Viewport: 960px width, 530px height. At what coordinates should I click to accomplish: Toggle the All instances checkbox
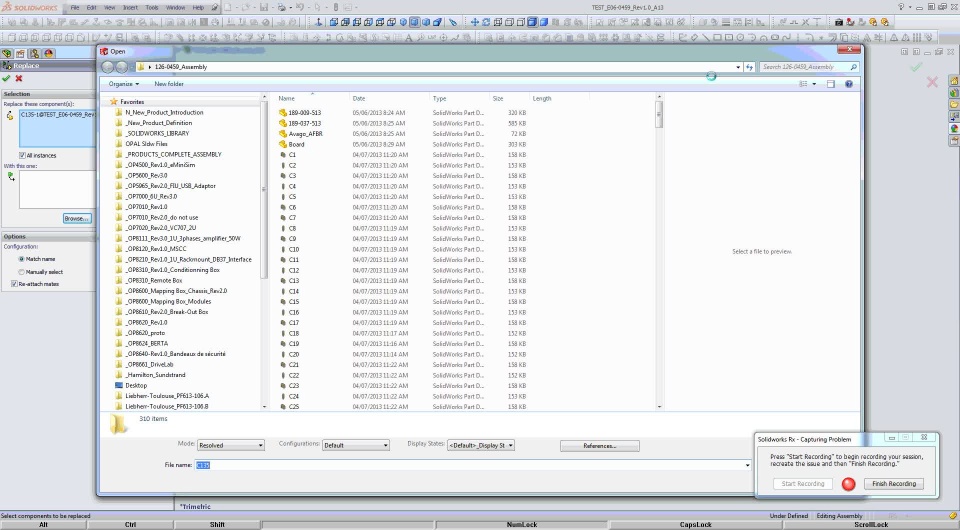(x=22, y=155)
